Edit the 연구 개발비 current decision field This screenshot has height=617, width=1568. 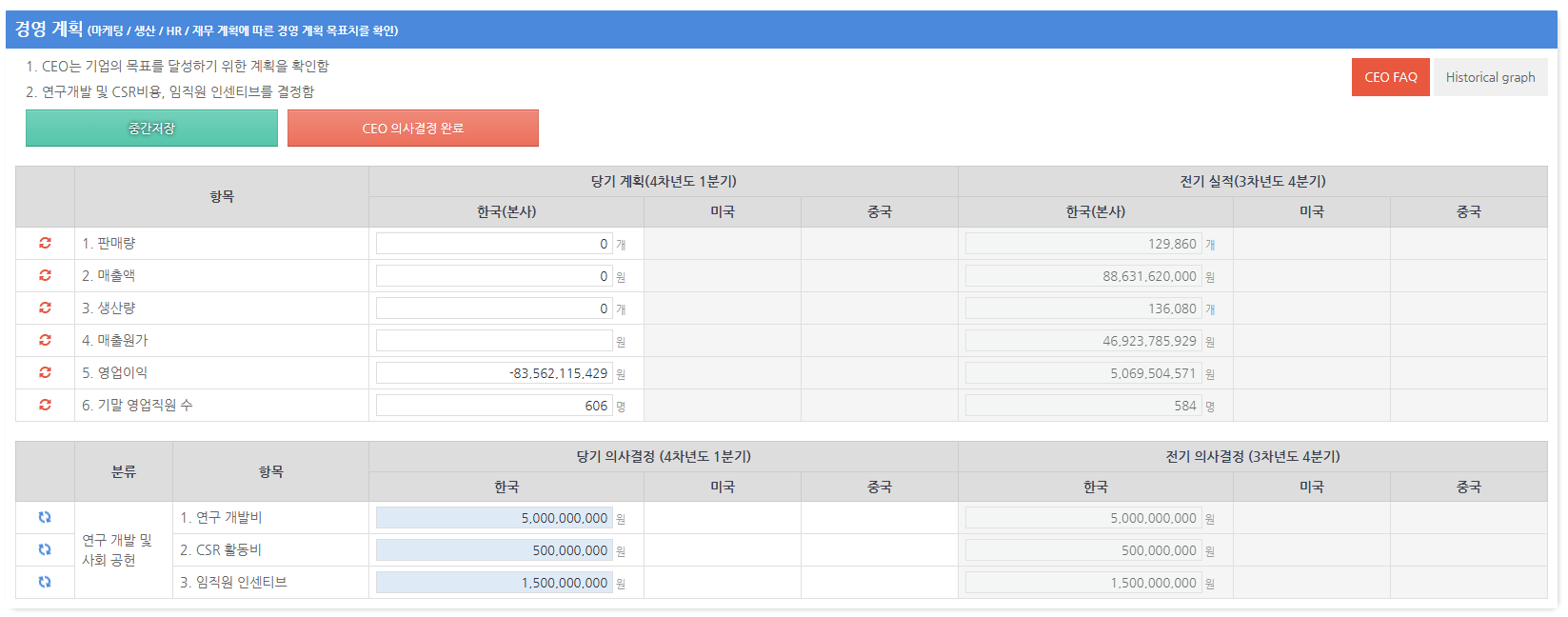pyautogui.click(x=493, y=518)
